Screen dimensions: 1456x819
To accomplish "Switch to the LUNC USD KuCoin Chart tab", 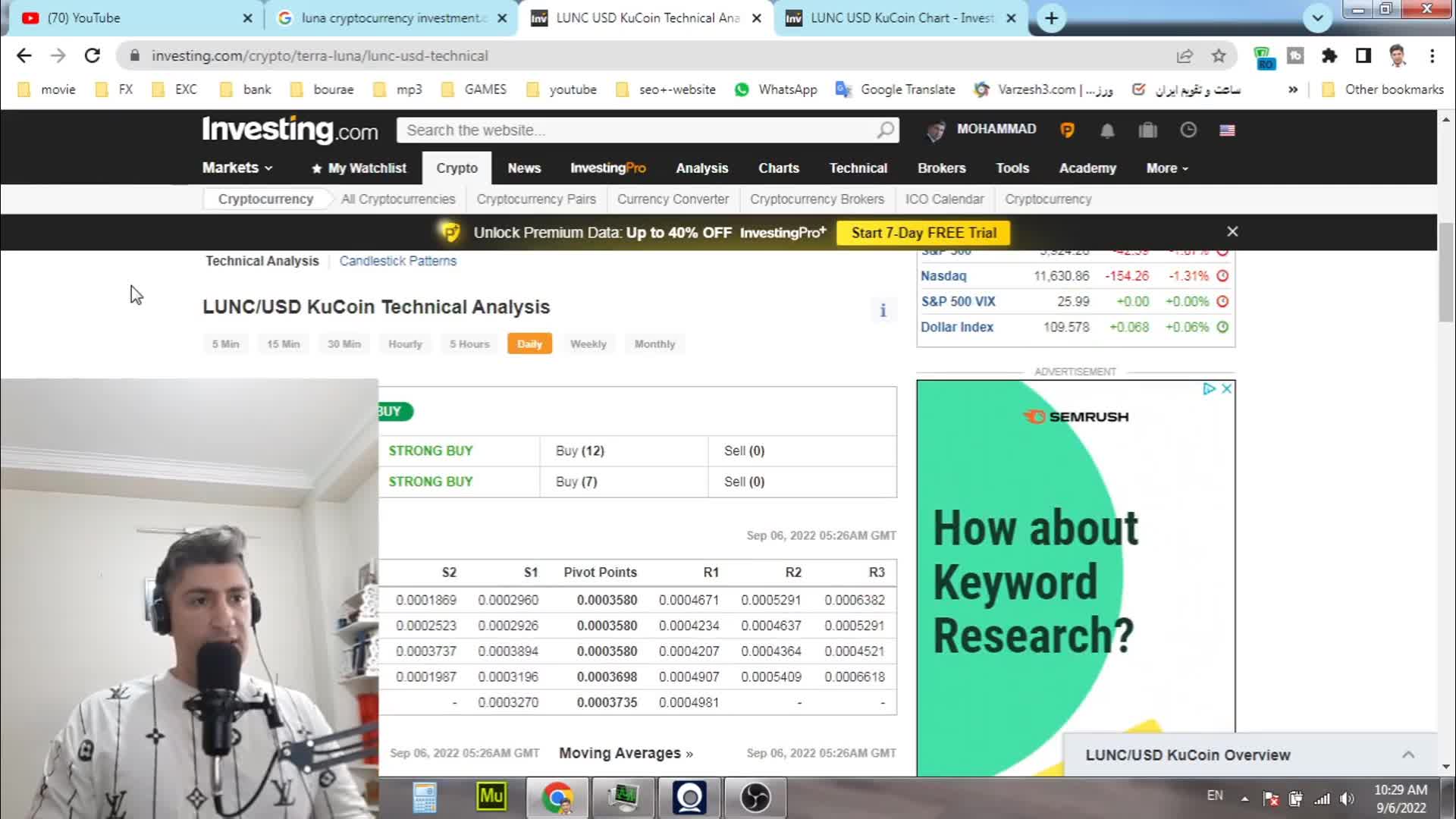I will tap(901, 18).
